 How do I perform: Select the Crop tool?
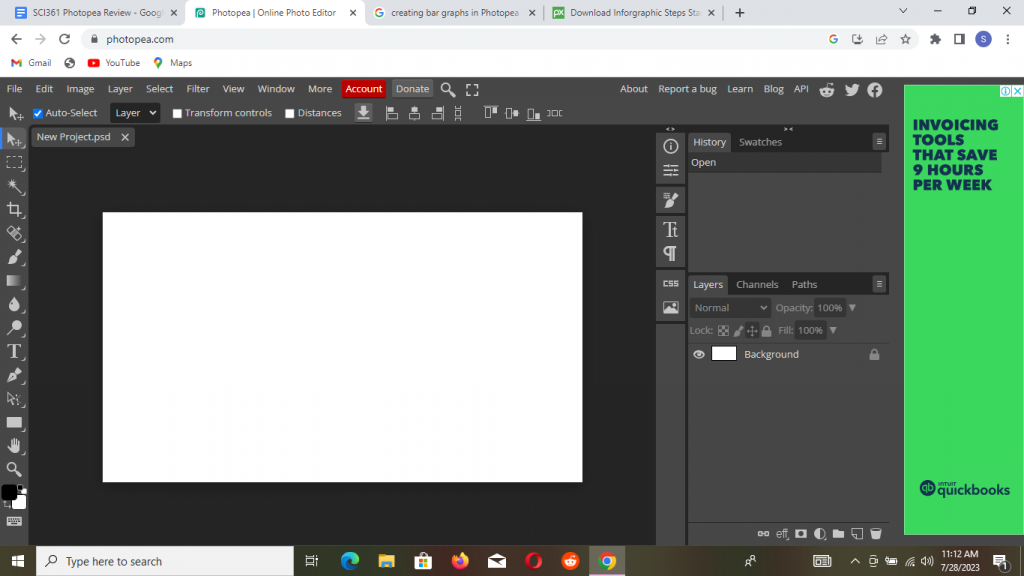tap(15, 210)
